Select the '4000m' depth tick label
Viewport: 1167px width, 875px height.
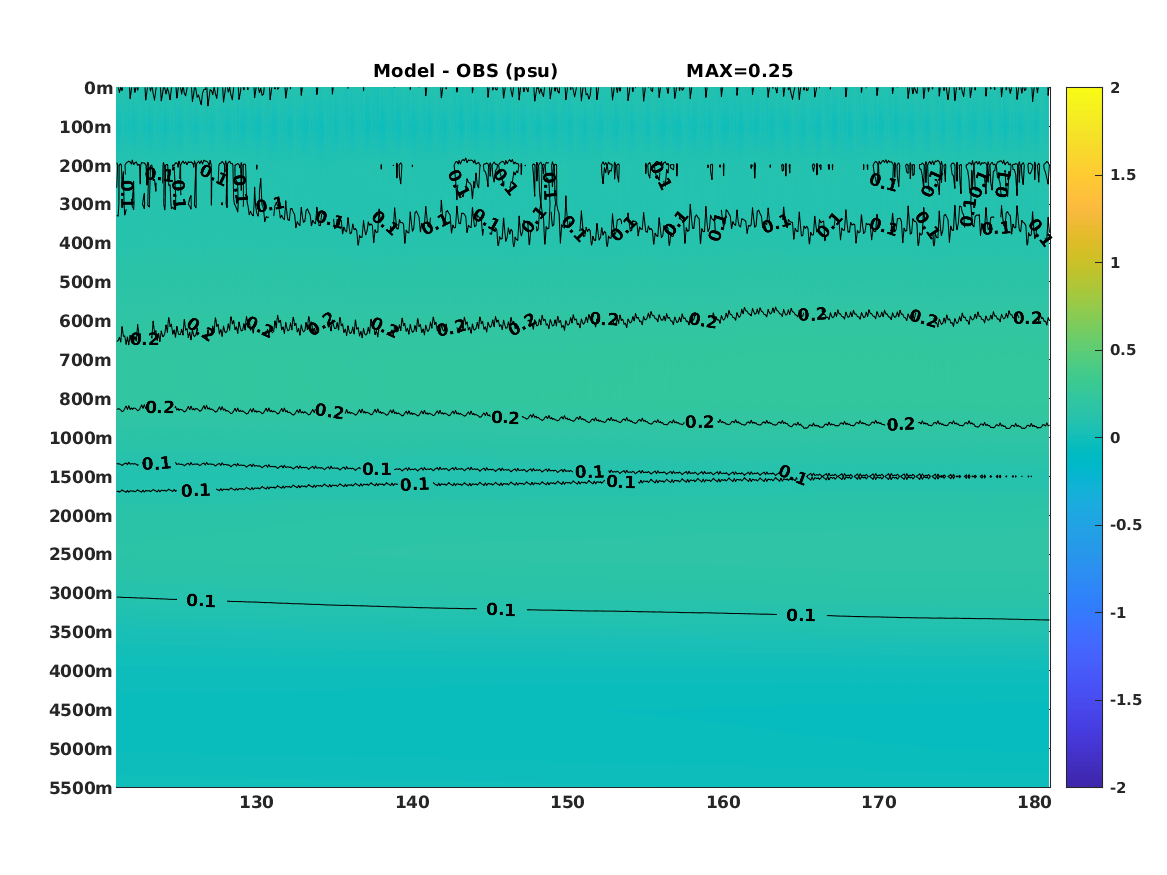(81, 671)
